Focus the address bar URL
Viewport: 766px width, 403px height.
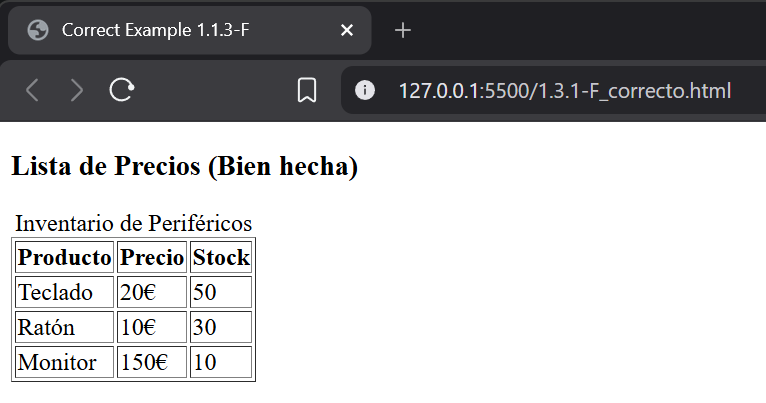[564, 91]
